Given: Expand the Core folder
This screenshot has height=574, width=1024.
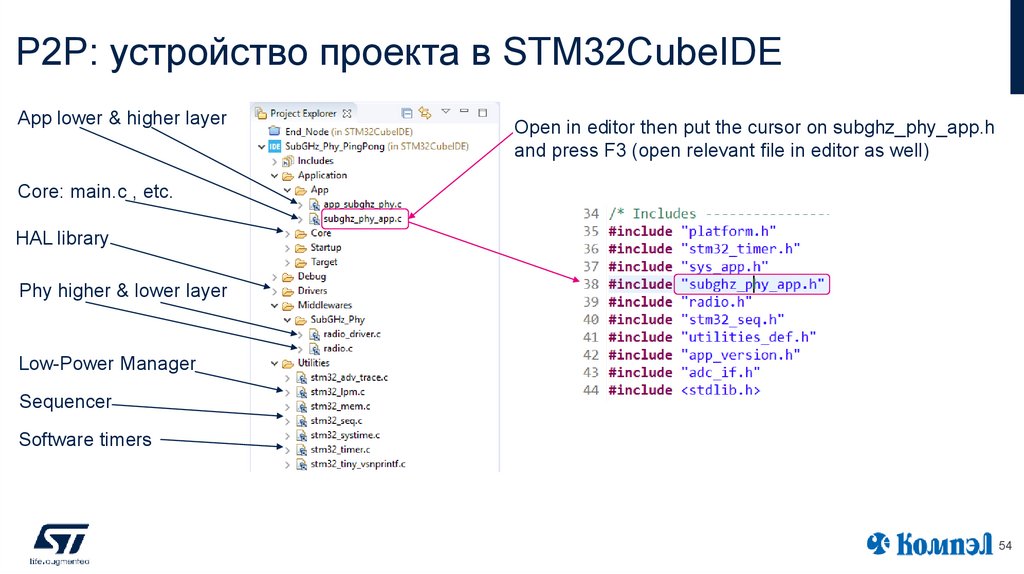Looking at the screenshot, I should [x=287, y=233].
